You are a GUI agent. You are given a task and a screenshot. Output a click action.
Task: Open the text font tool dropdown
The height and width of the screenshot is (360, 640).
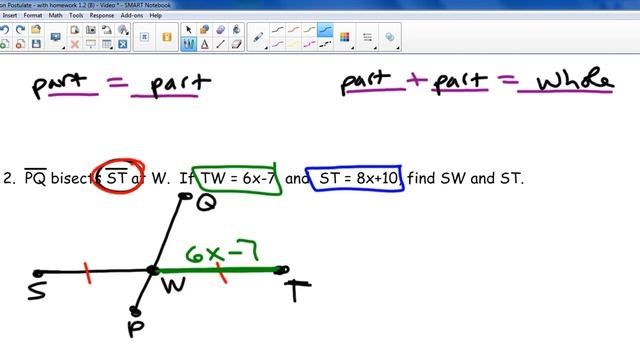(122, 30)
